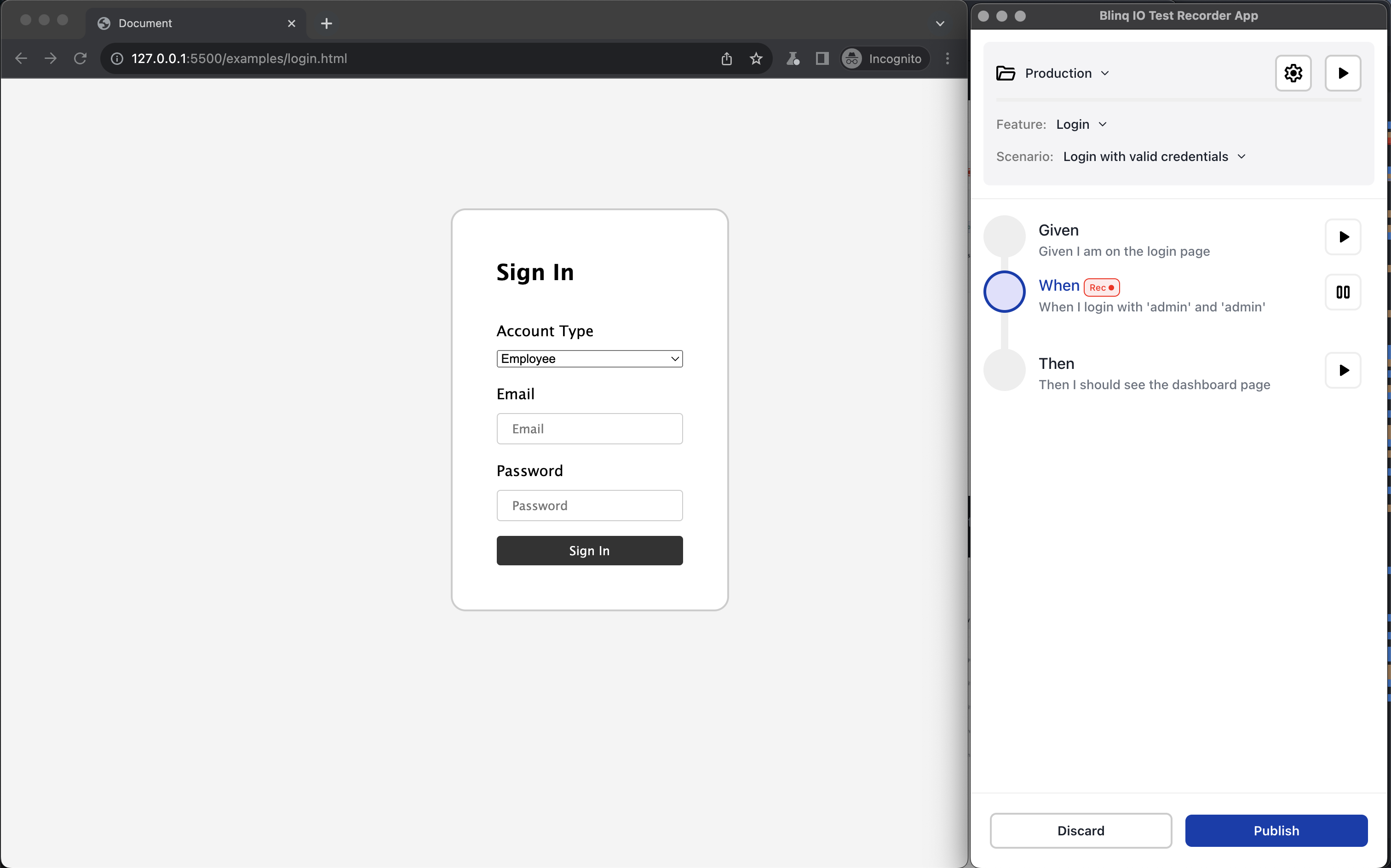Select the Given step circle
Viewport: 1391px width, 868px height.
click(x=1004, y=236)
